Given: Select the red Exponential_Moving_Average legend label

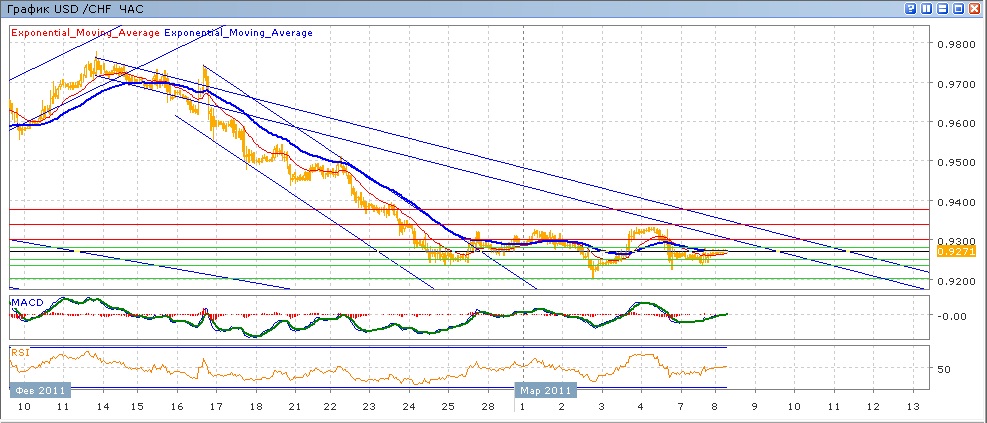Looking at the screenshot, I should coord(85,33).
